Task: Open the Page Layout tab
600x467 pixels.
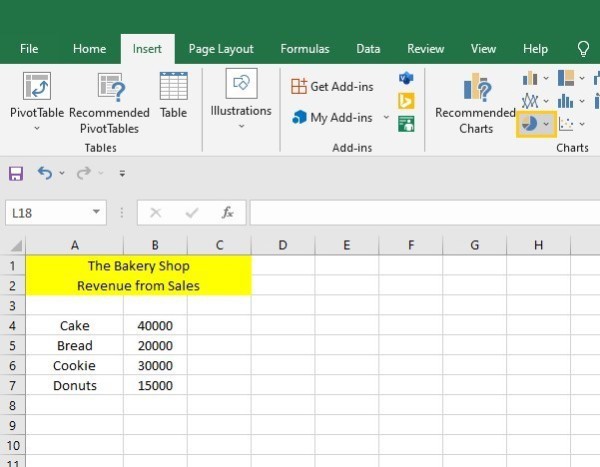Action: pos(221,49)
